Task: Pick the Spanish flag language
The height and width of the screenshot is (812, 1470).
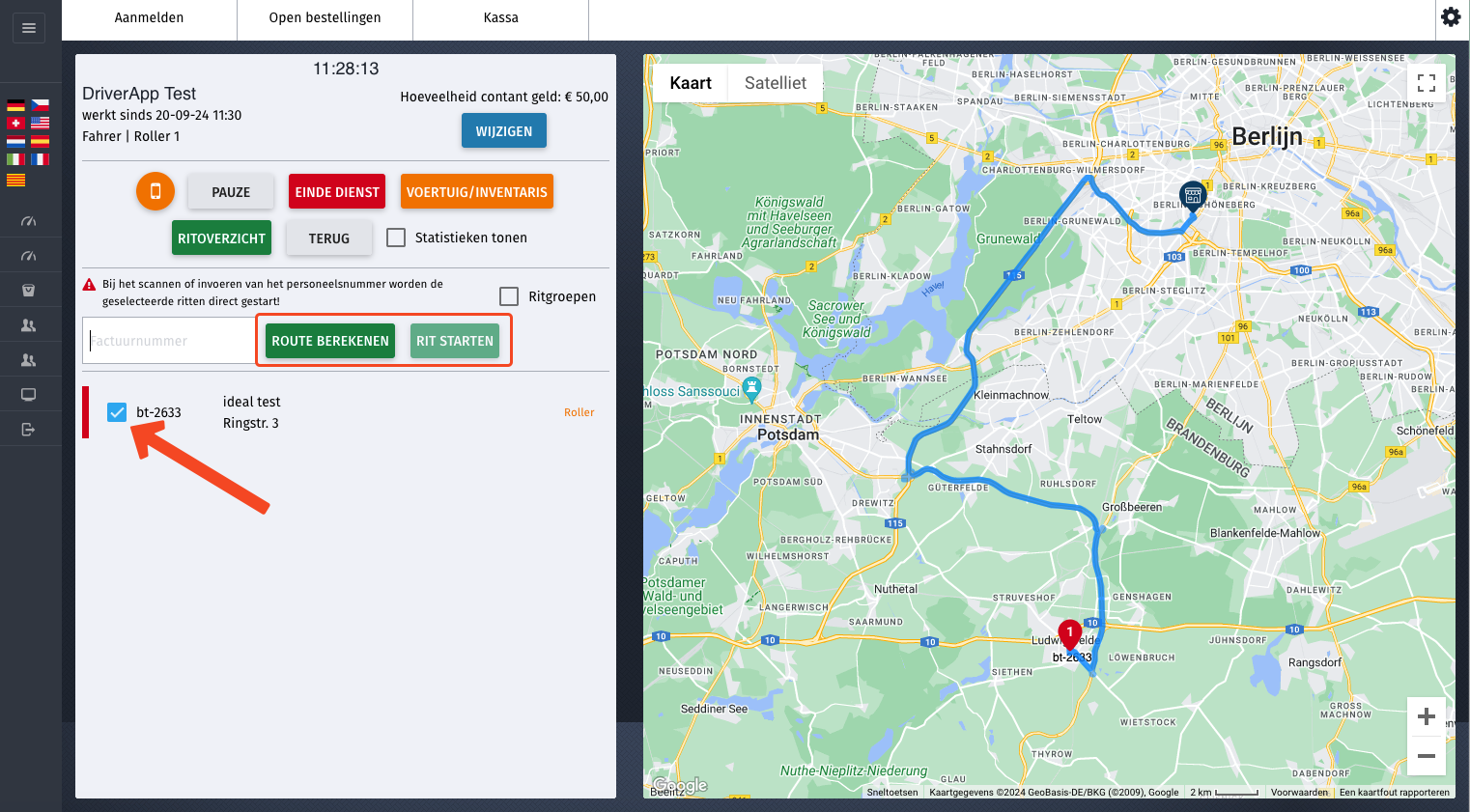Action: pos(40,142)
